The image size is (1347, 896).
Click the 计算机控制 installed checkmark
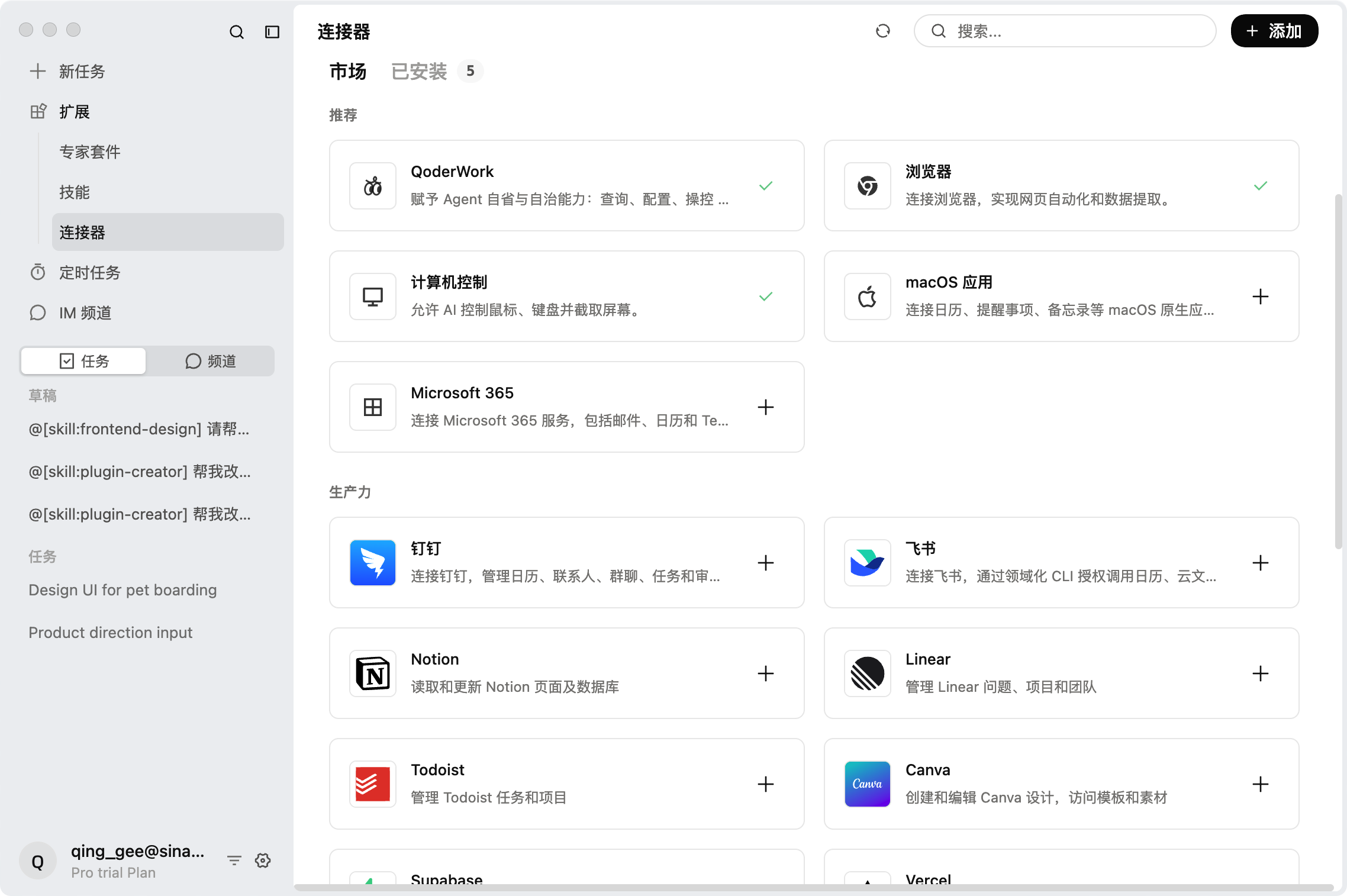tap(765, 296)
